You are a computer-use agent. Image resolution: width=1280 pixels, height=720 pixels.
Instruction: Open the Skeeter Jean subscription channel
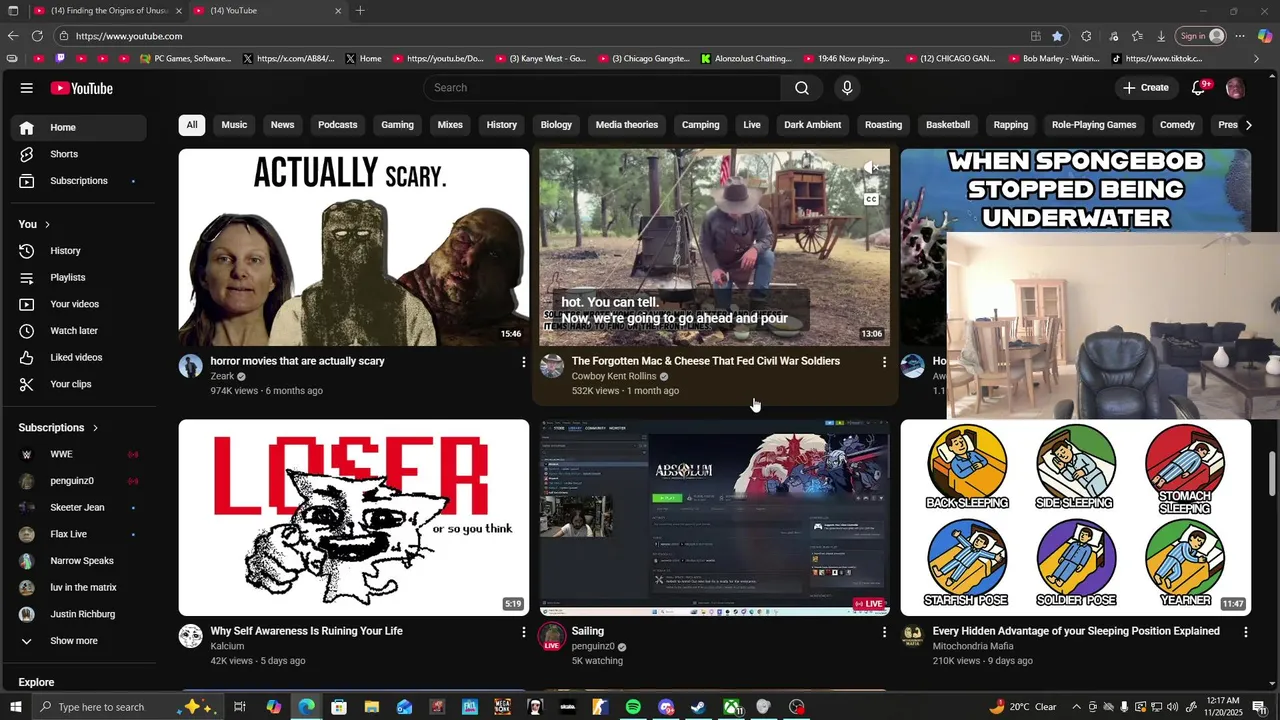(x=79, y=508)
